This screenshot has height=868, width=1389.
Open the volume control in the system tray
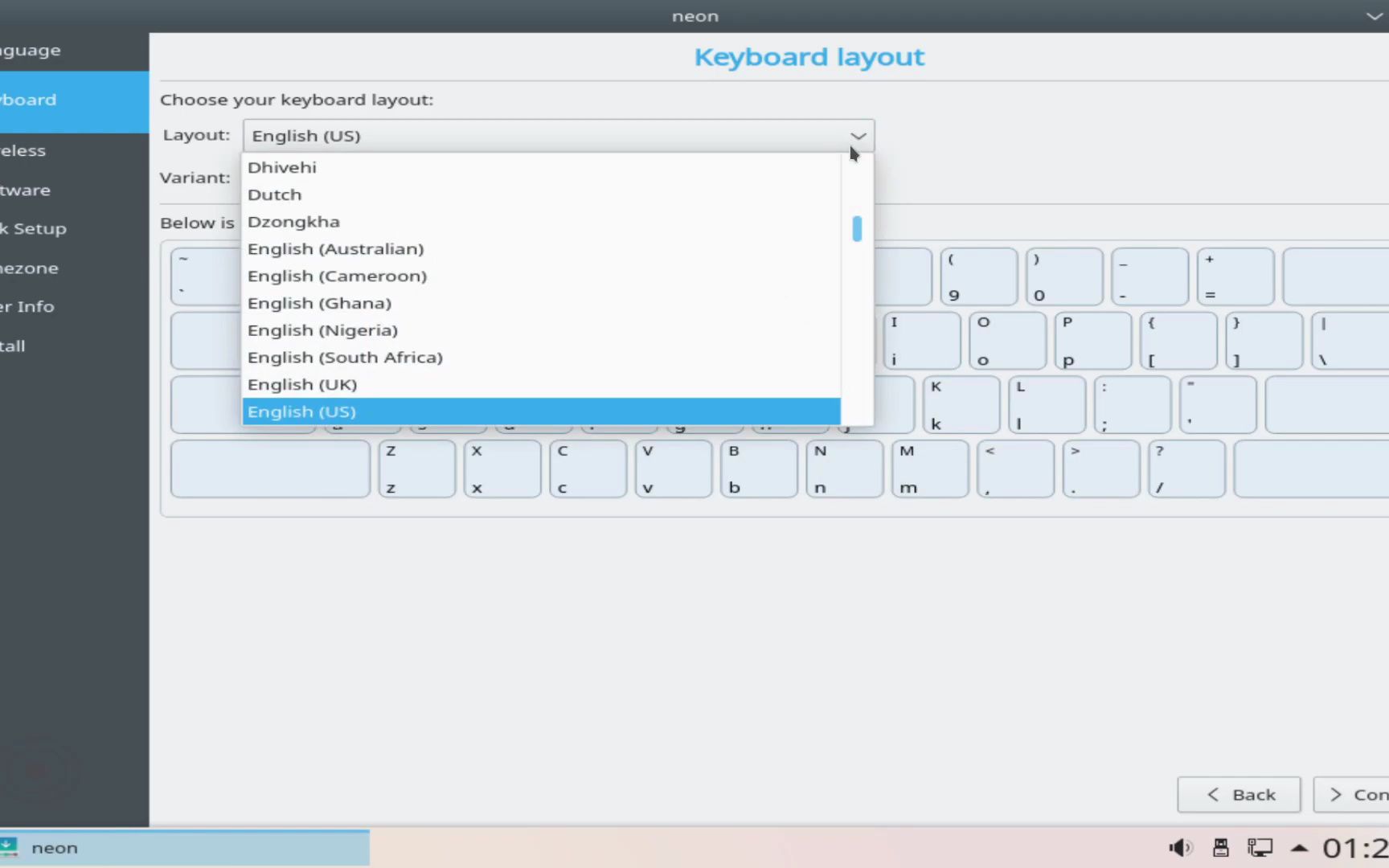pyautogui.click(x=1179, y=847)
